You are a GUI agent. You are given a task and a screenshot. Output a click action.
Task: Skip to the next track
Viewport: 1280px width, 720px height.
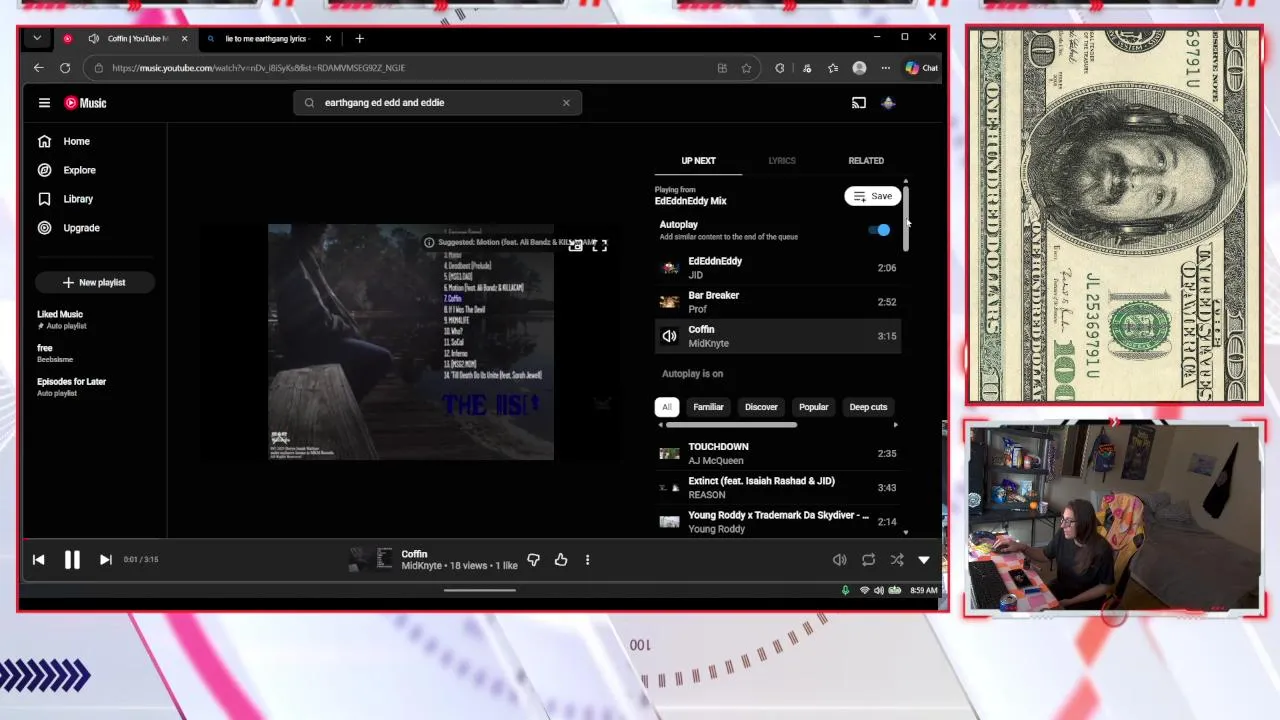tap(105, 560)
